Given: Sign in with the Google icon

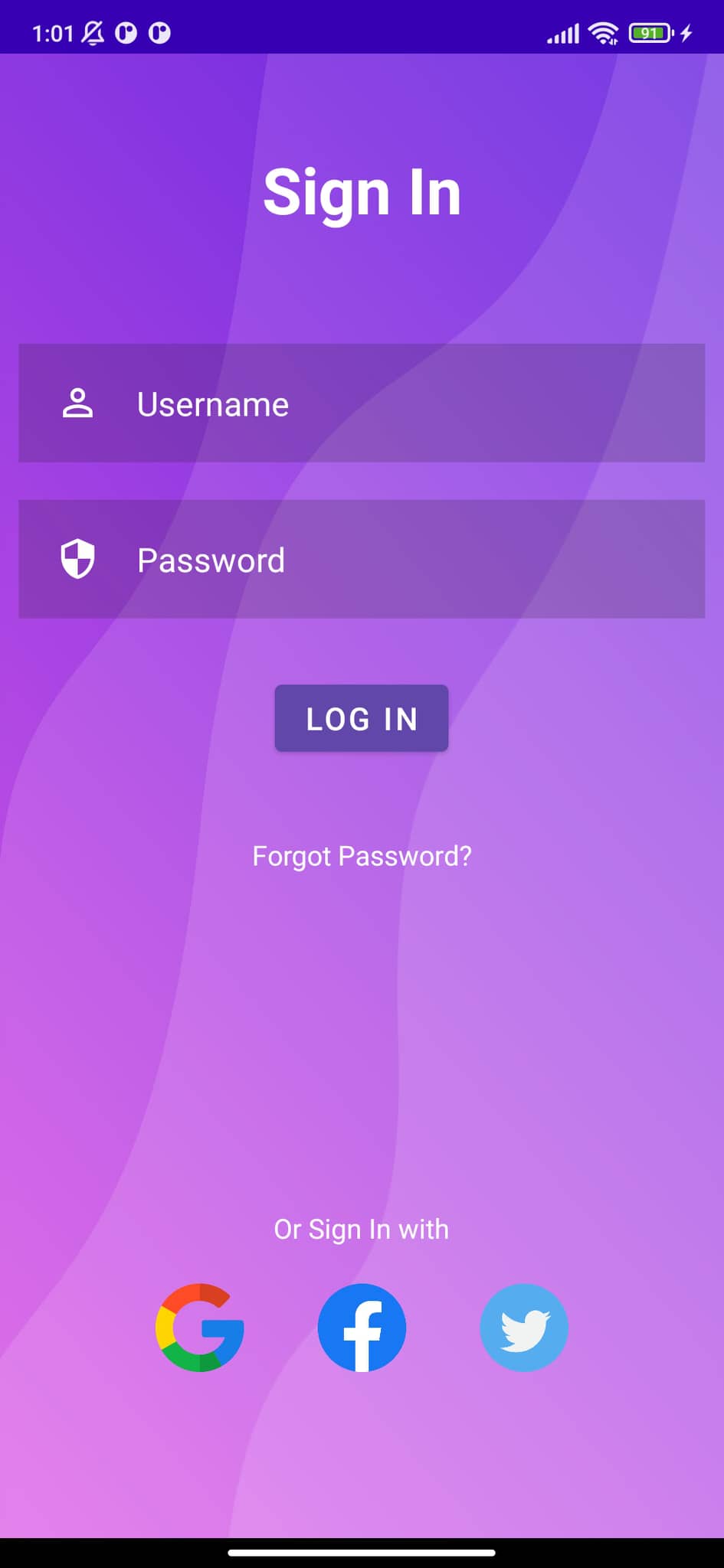Looking at the screenshot, I should pos(199,1327).
